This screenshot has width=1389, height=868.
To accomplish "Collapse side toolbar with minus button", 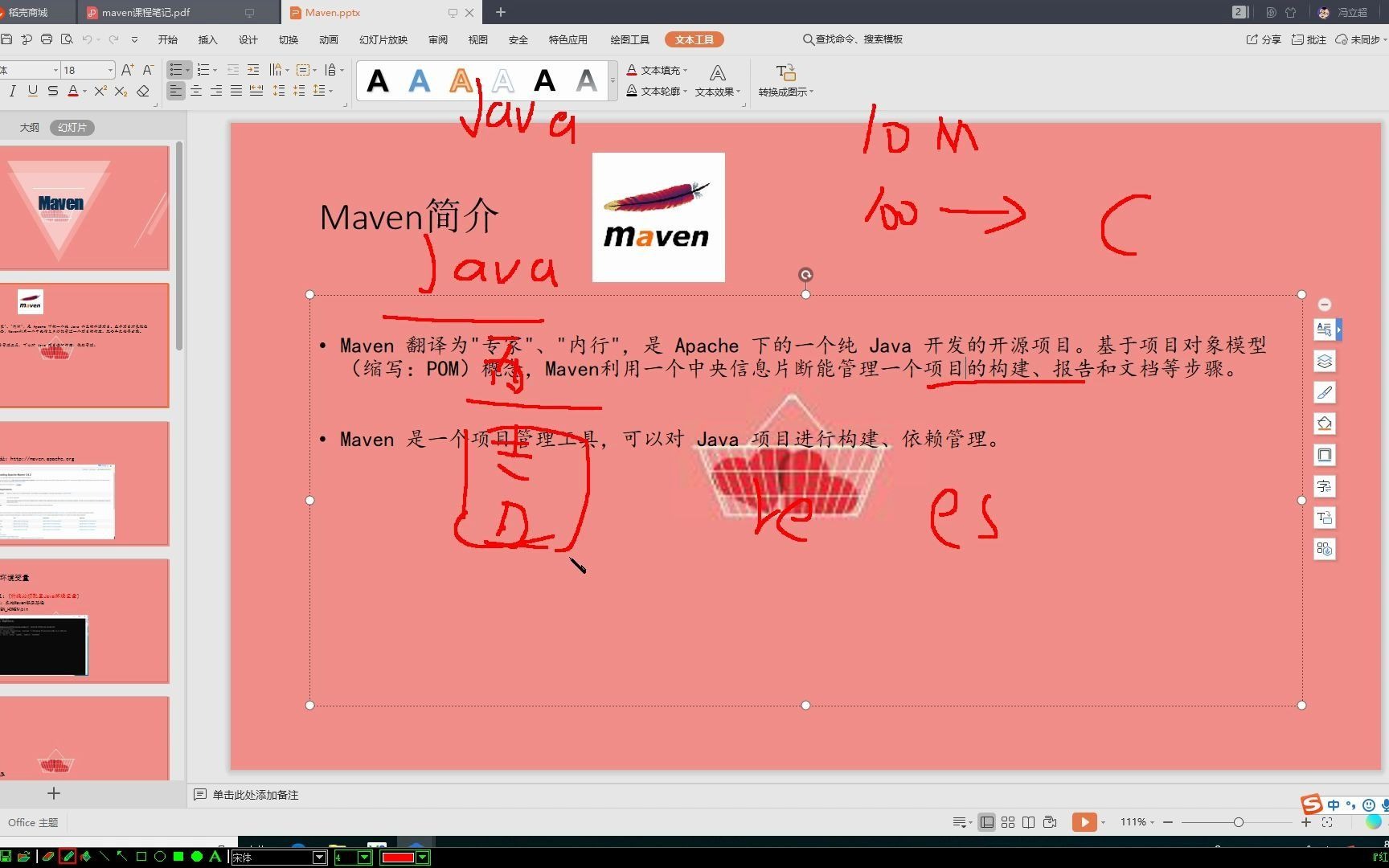I will [1325, 305].
